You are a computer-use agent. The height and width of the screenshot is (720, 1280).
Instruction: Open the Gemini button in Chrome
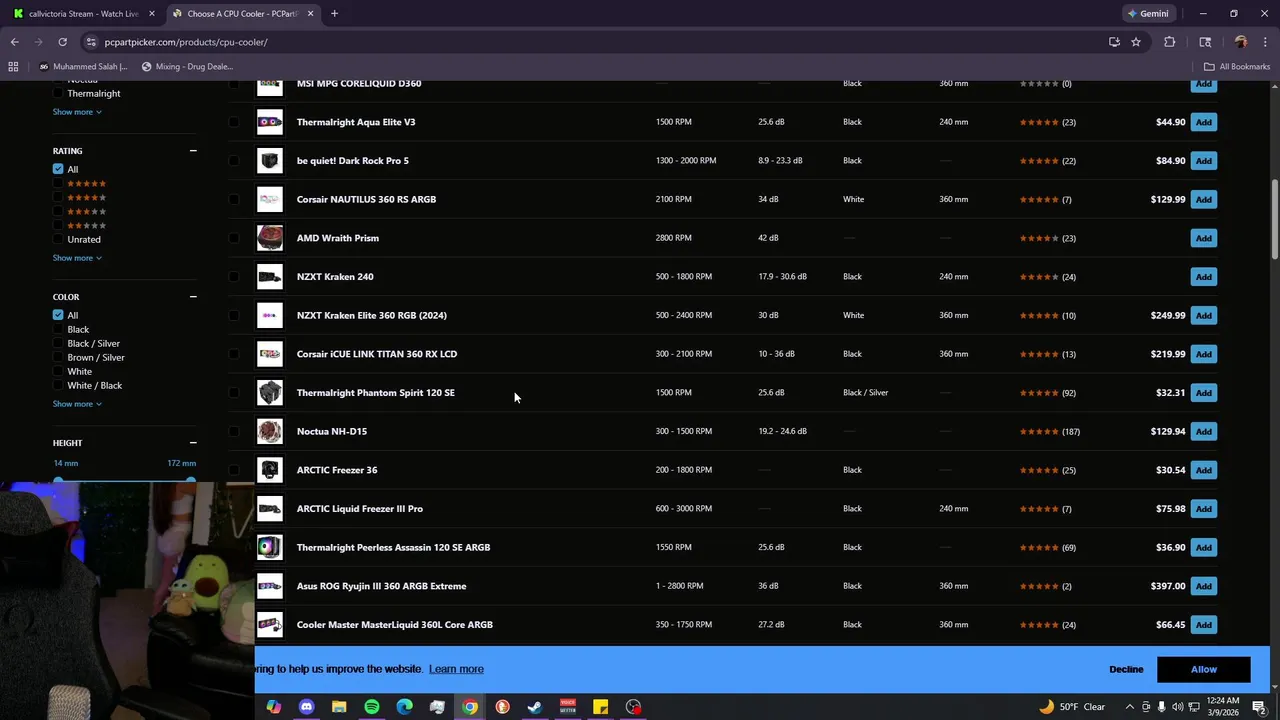(1150, 14)
